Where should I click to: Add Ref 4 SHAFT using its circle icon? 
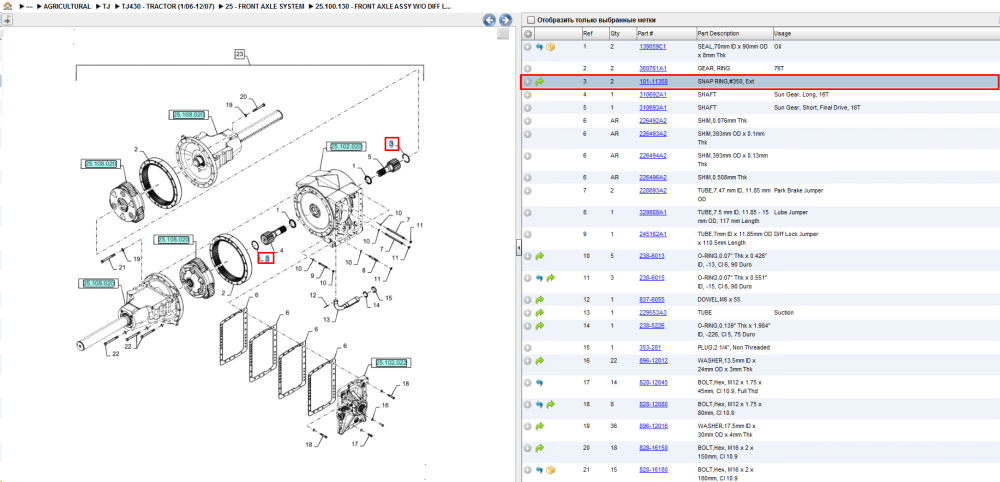(x=528, y=95)
